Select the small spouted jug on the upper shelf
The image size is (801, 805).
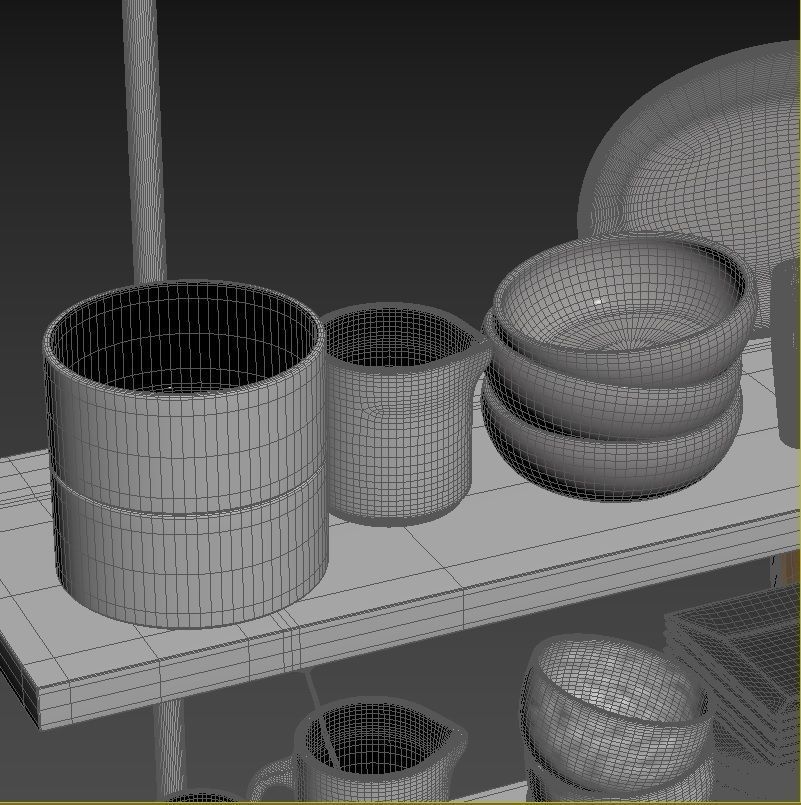click(x=403, y=415)
